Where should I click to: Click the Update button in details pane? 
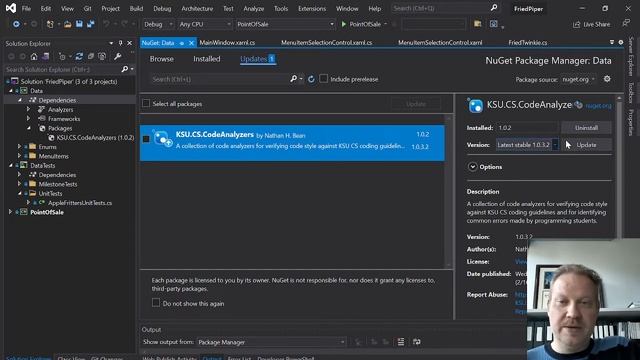point(587,145)
